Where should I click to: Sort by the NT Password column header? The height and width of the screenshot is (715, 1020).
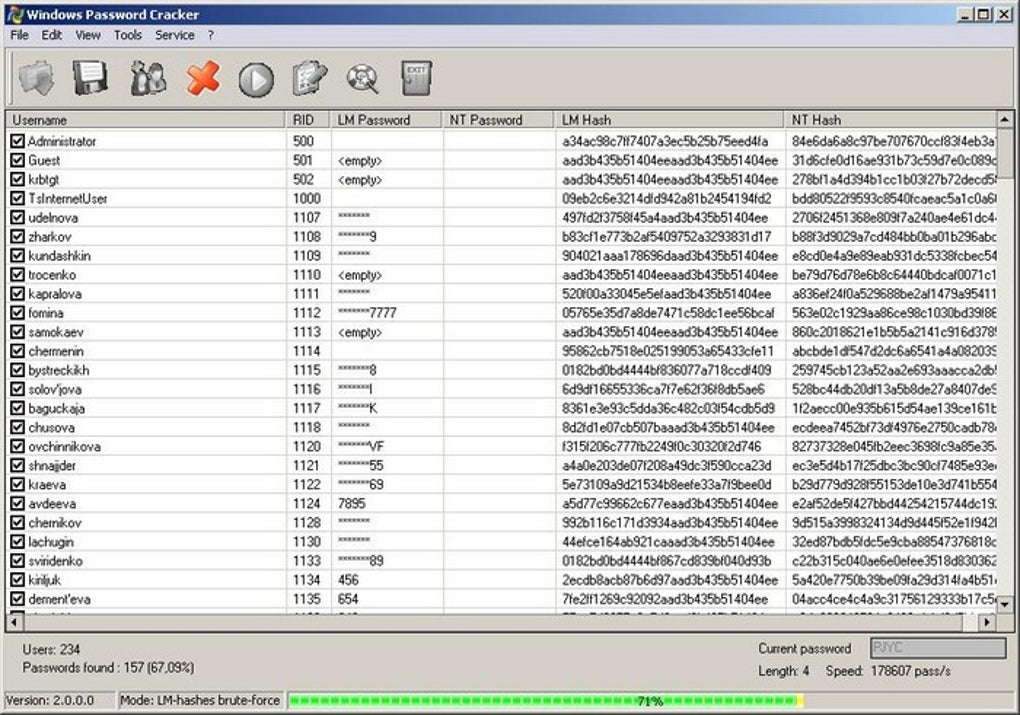click(499, 120)
